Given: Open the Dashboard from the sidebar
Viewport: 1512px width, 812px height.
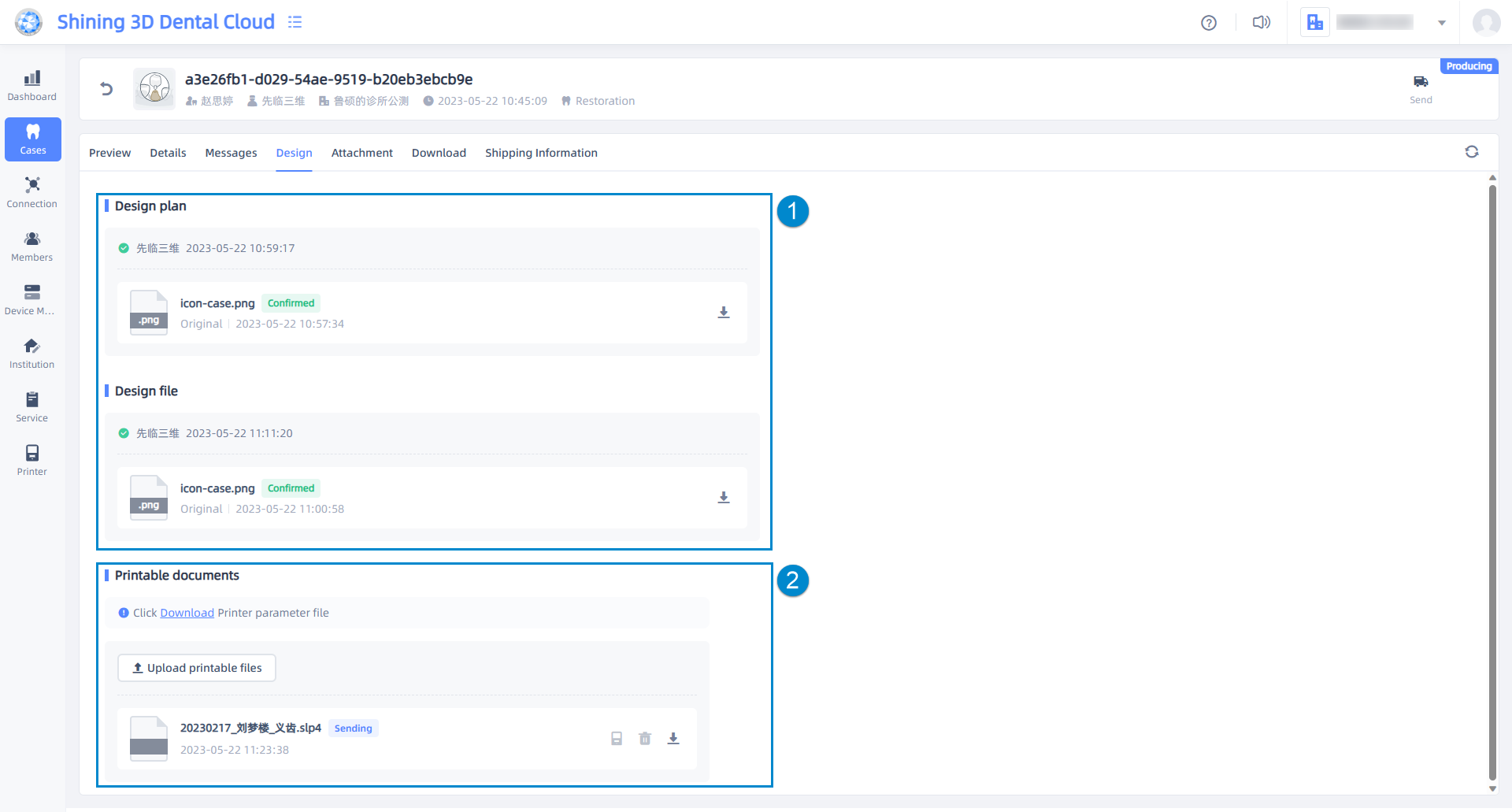Looking at the screenshot, I should [x=32, y=86].
